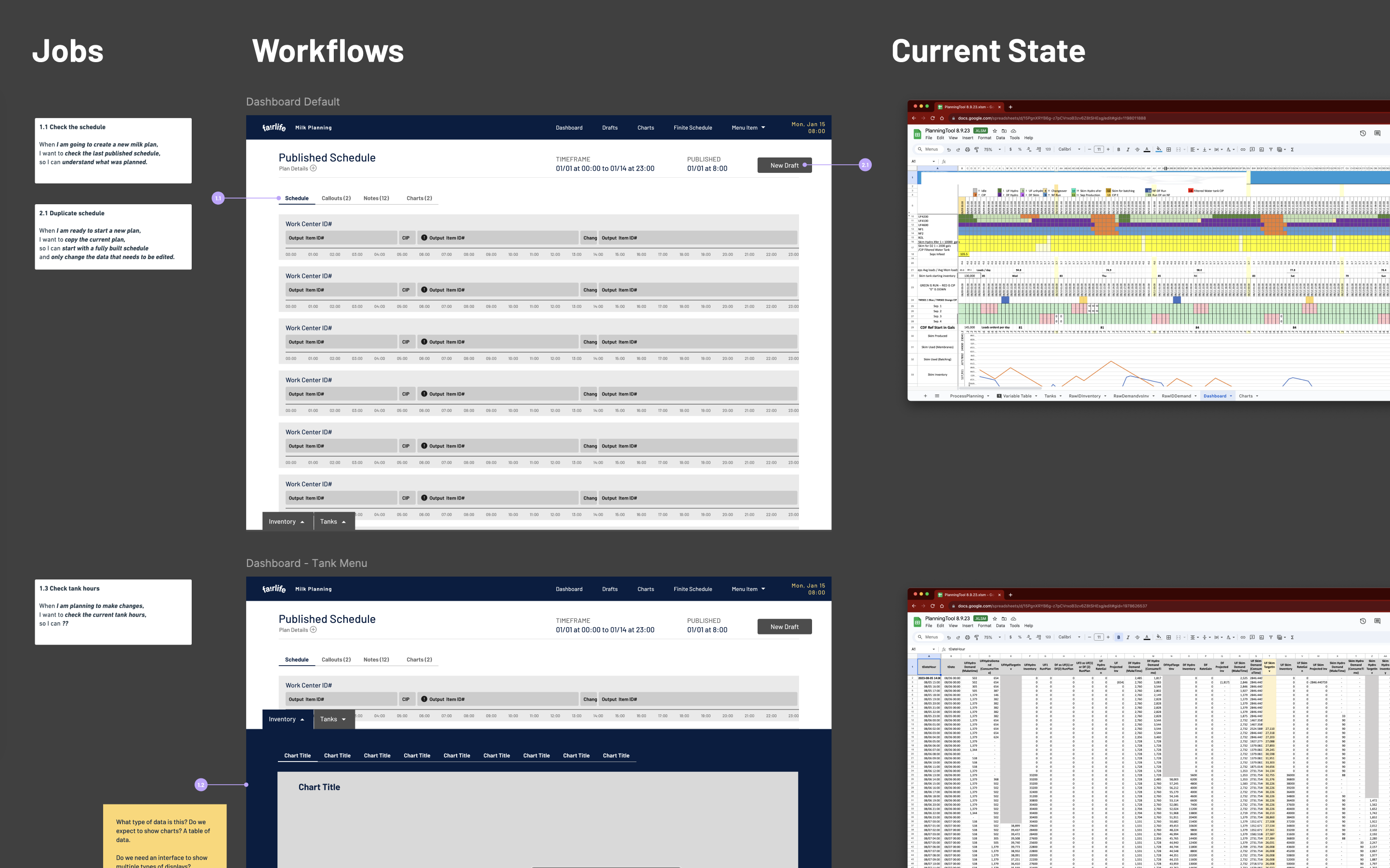Viewport: 1390px width, 868px height.
Task: Click fill color swatch in top spreadsheet
Action: pos(1159,149)
